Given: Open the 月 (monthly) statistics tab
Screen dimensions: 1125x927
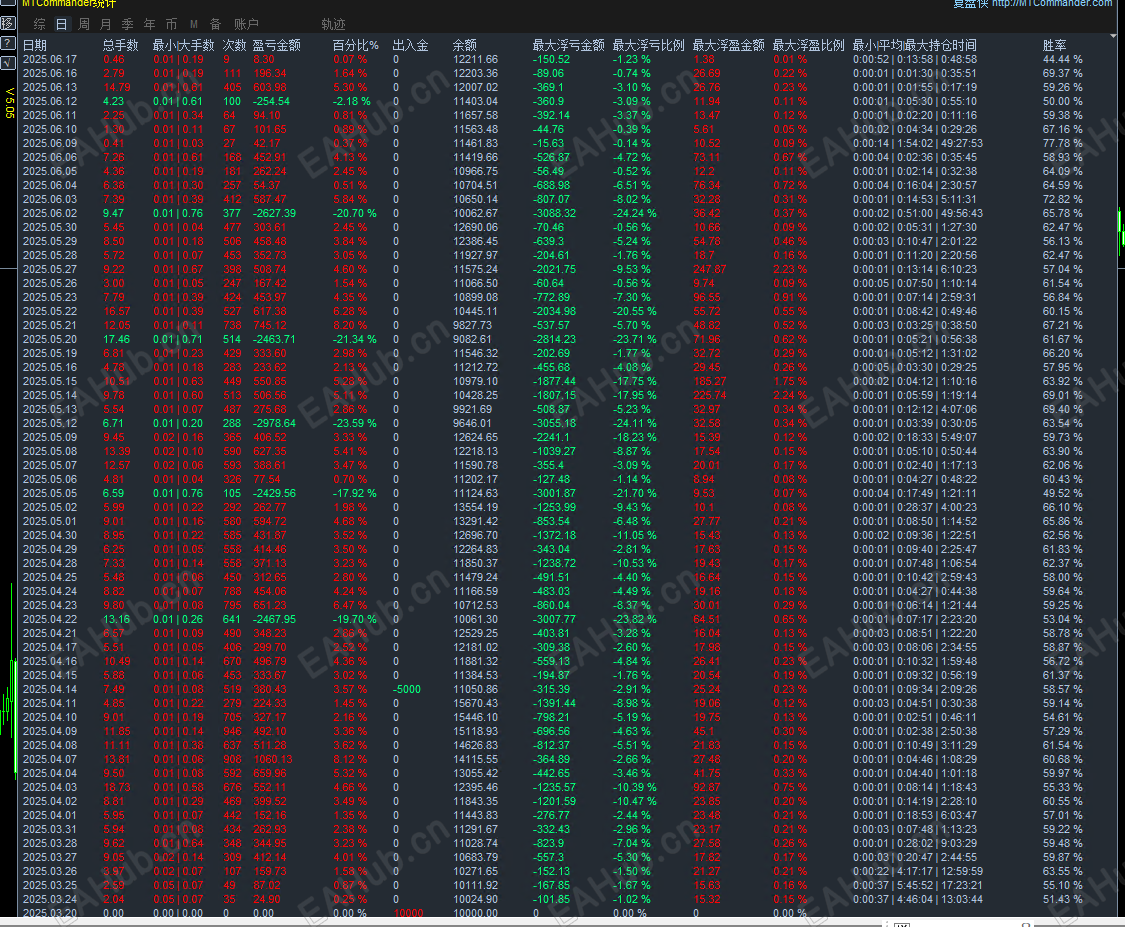Looking at the screenshot, I should [x=105, y=24].
